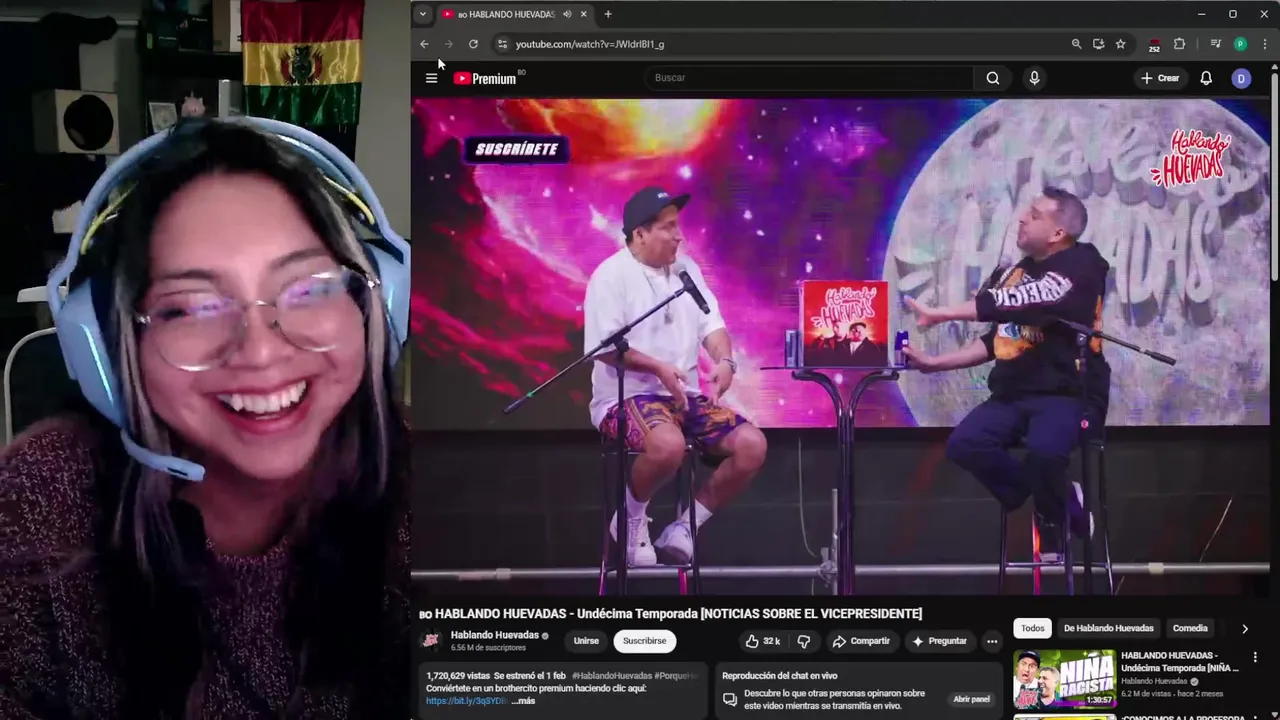Image resolution: width=1280 pixels, height=720 pixels.
Task: Click the '1,720,629 vistas' text
Action: (x=458, y=676)
